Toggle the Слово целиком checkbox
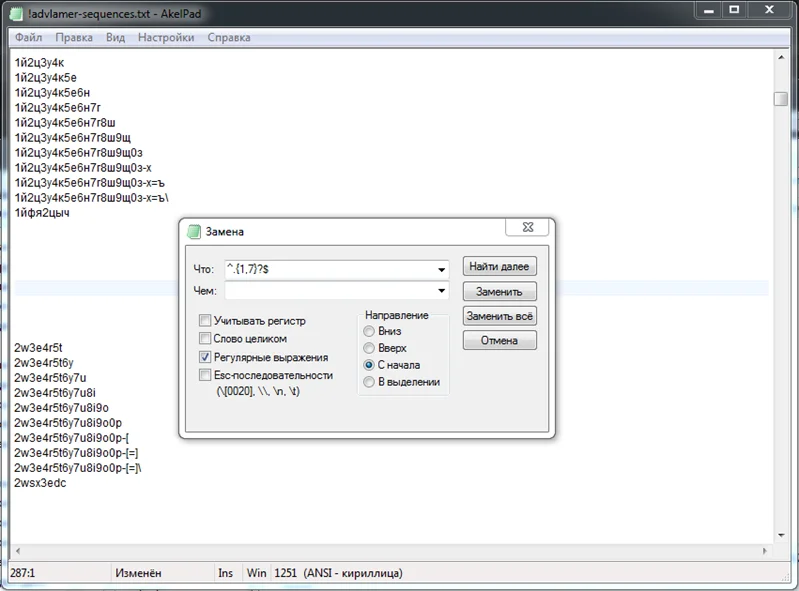 tap(205, 339)
